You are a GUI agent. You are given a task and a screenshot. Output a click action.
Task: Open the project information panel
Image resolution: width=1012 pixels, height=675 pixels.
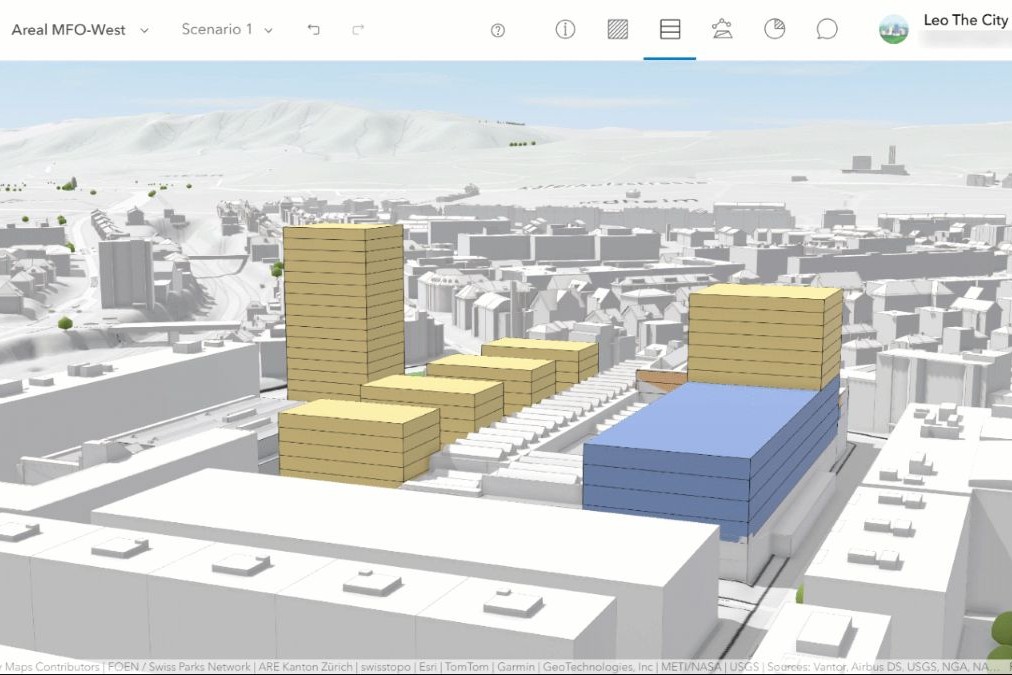click(565, 29)
